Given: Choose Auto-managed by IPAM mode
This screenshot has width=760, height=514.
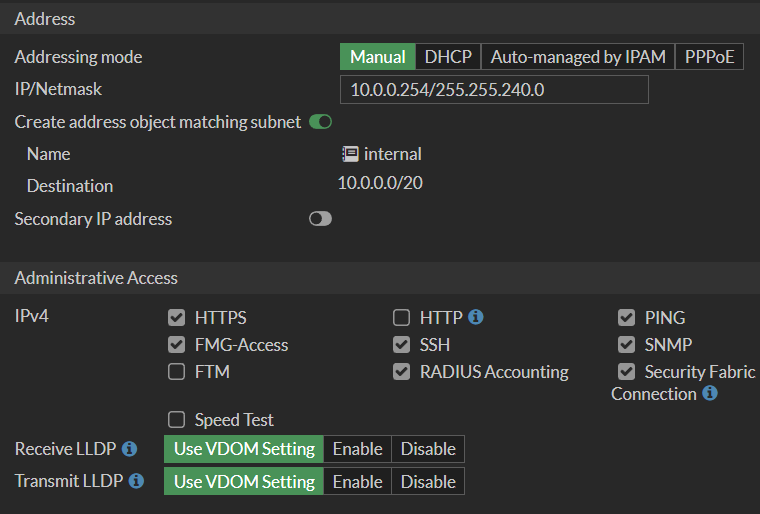Looking at the screenshot, I should click(578, 57).
